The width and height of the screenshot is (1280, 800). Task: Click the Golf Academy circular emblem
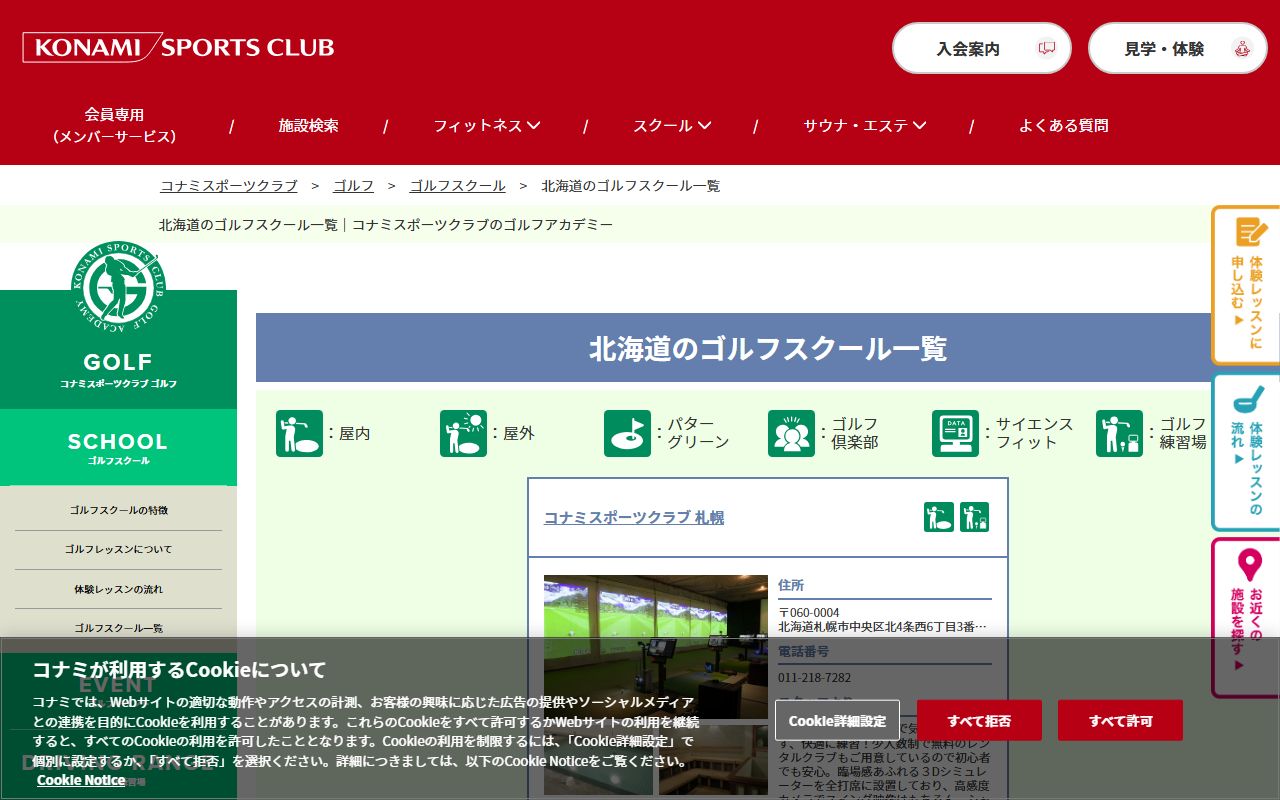click(x=119, y=288)
